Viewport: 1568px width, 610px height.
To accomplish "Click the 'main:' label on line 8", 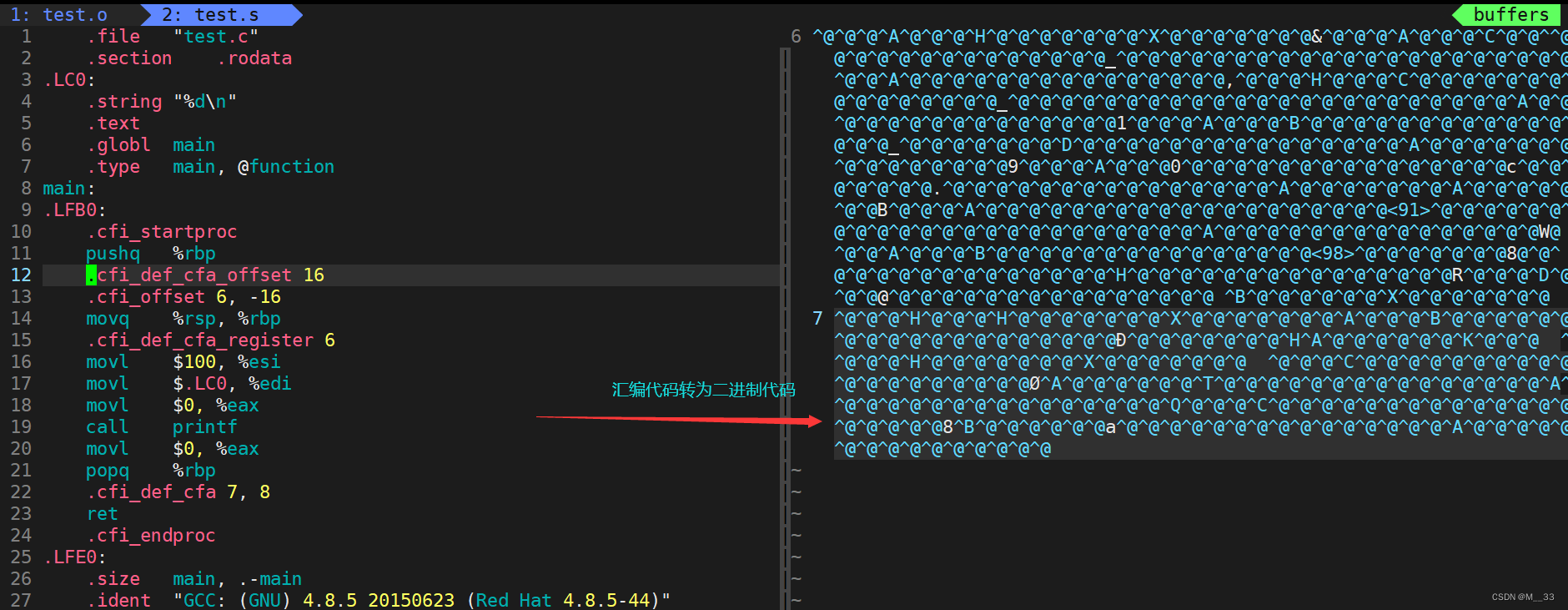I will (x=69, y=189).
